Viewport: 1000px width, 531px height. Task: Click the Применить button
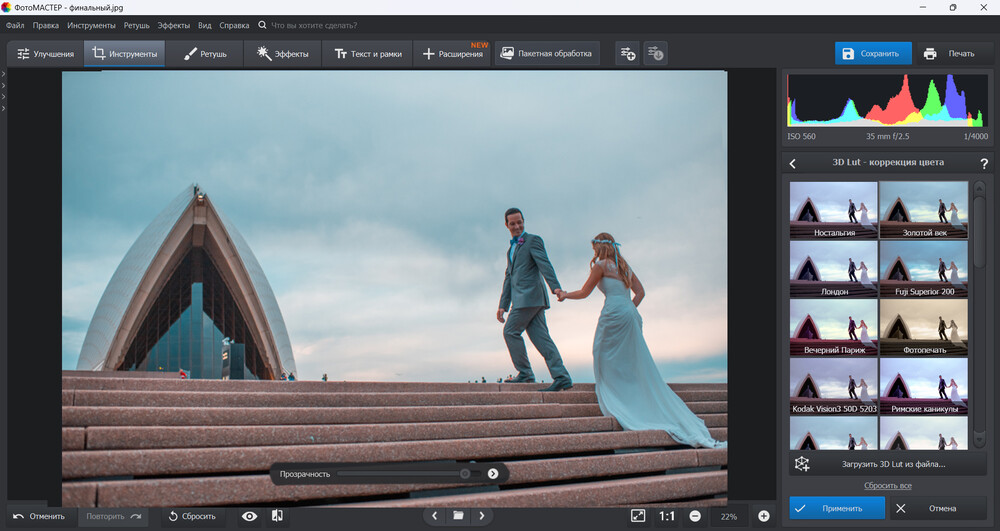[x=837, y=508]
